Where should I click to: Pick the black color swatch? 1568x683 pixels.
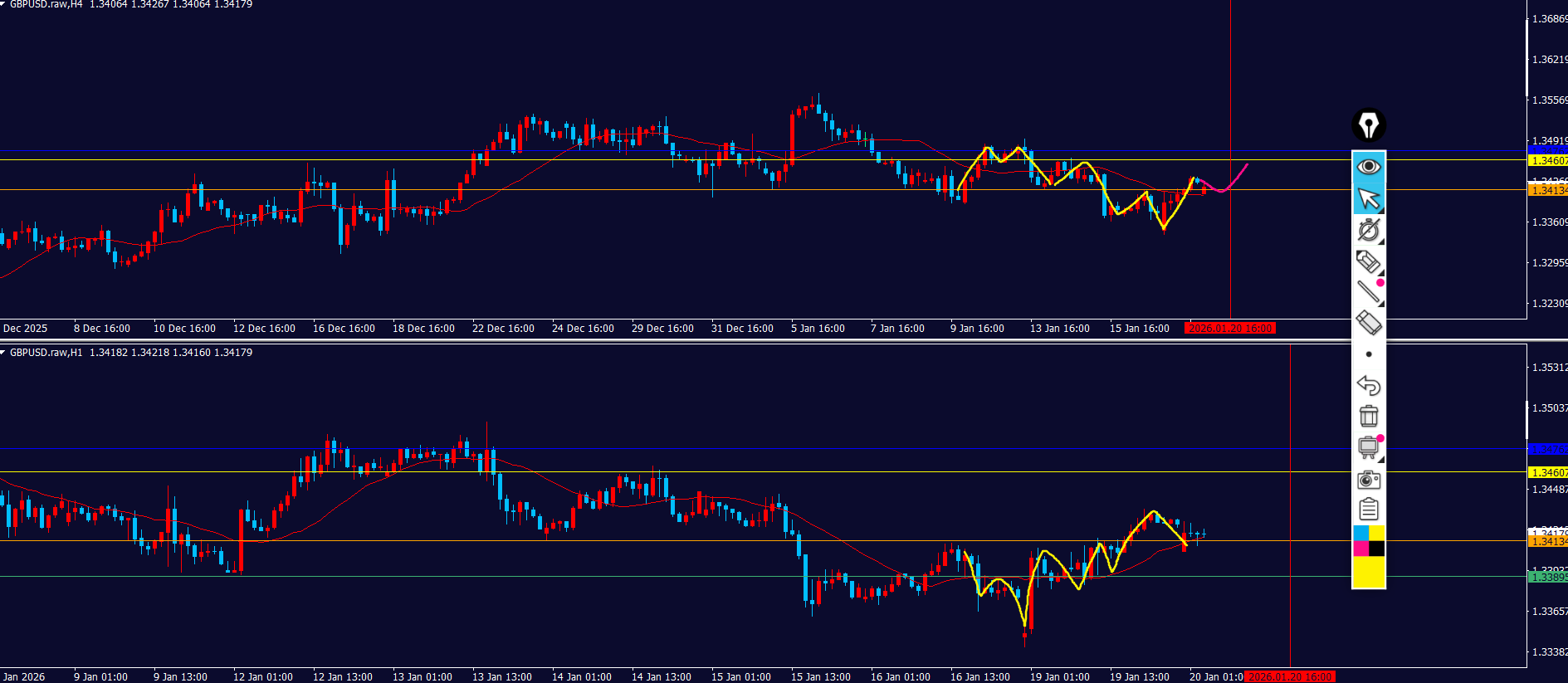click(1376, 549)
